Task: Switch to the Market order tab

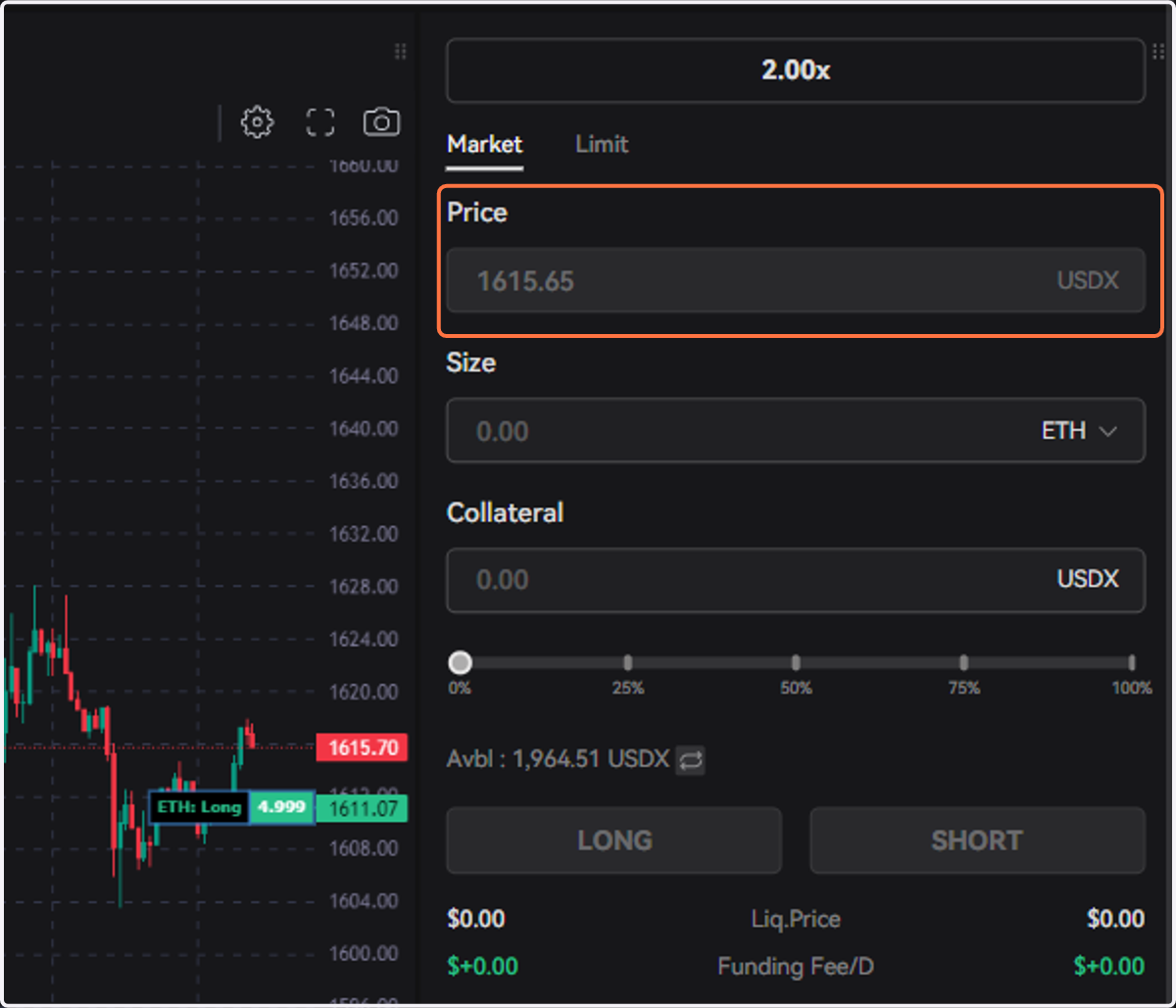Action: [485, 145]
